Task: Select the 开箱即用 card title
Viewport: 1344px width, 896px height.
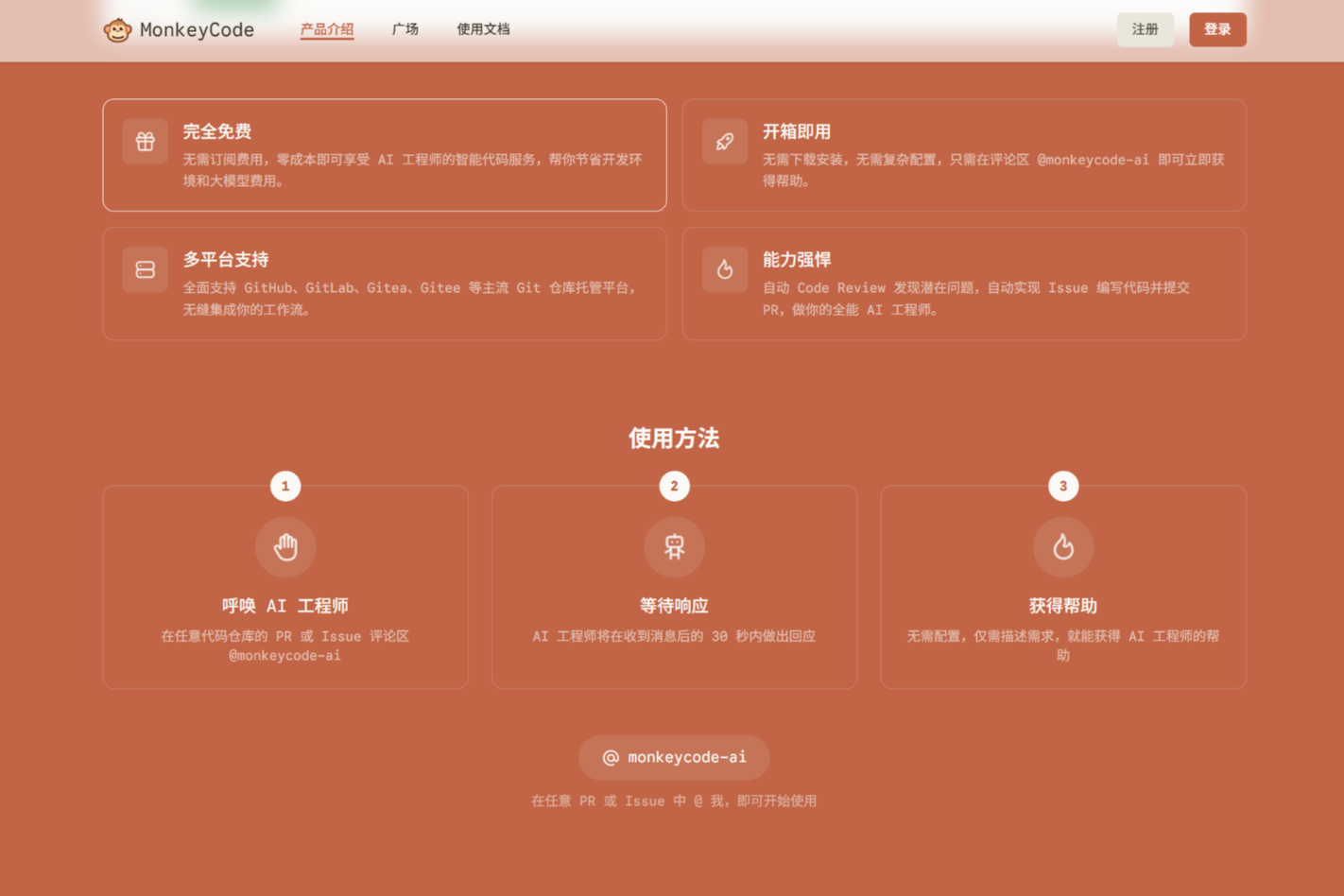Action: point(797,131)
